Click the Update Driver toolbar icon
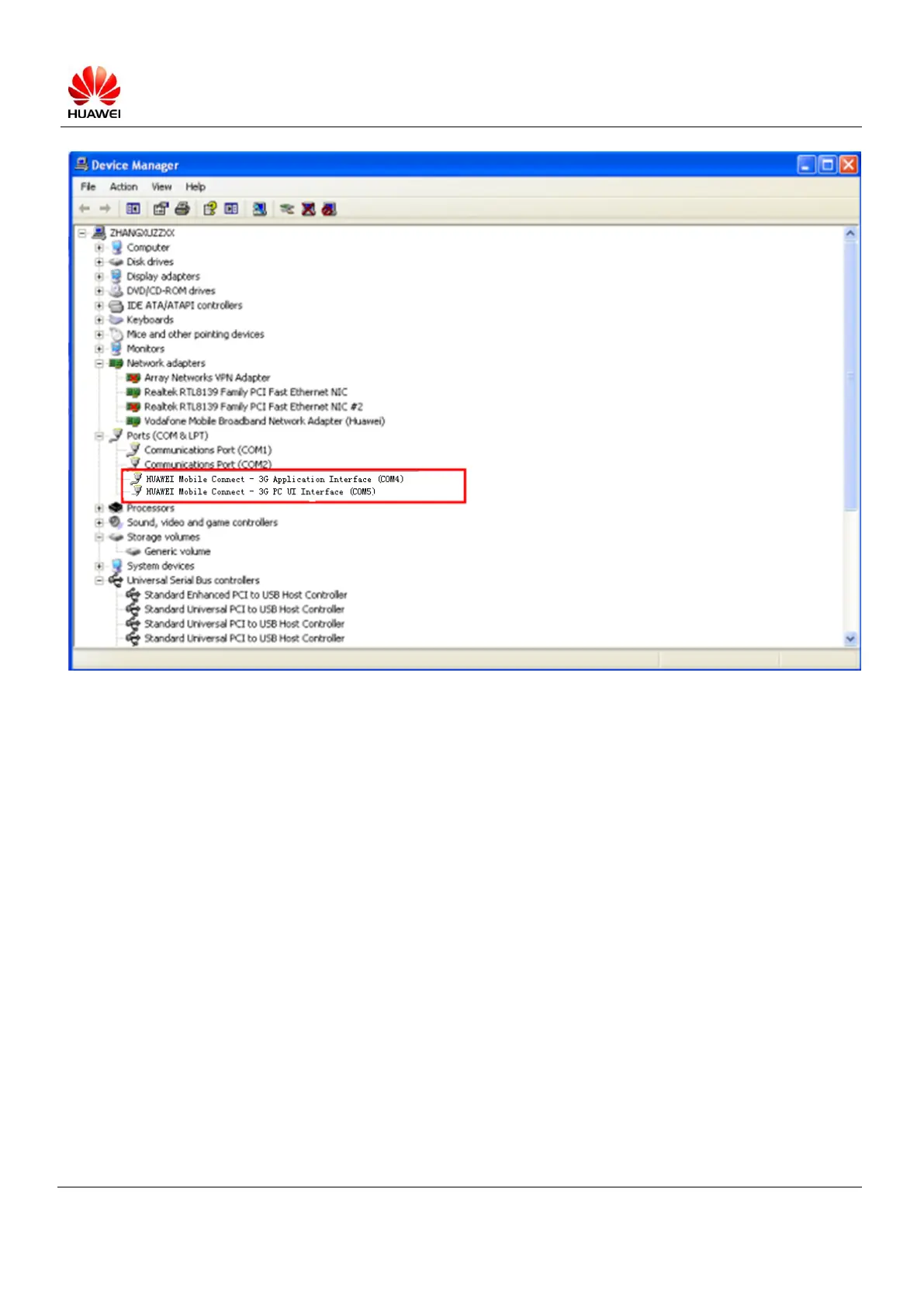The height and width of the screenshot is (1307, 924). tap(287, 209)
